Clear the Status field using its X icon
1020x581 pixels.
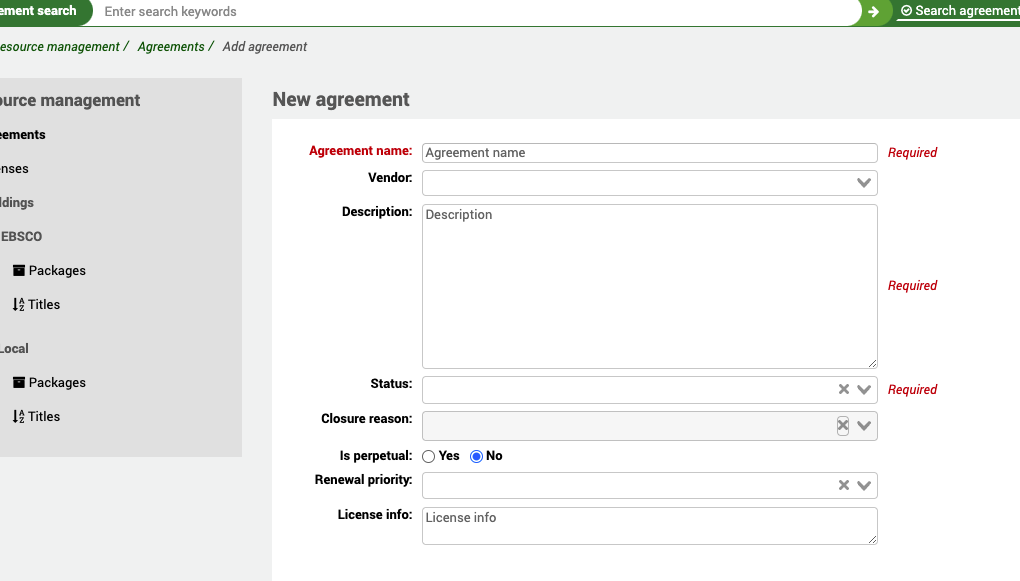tap(843, 389)
